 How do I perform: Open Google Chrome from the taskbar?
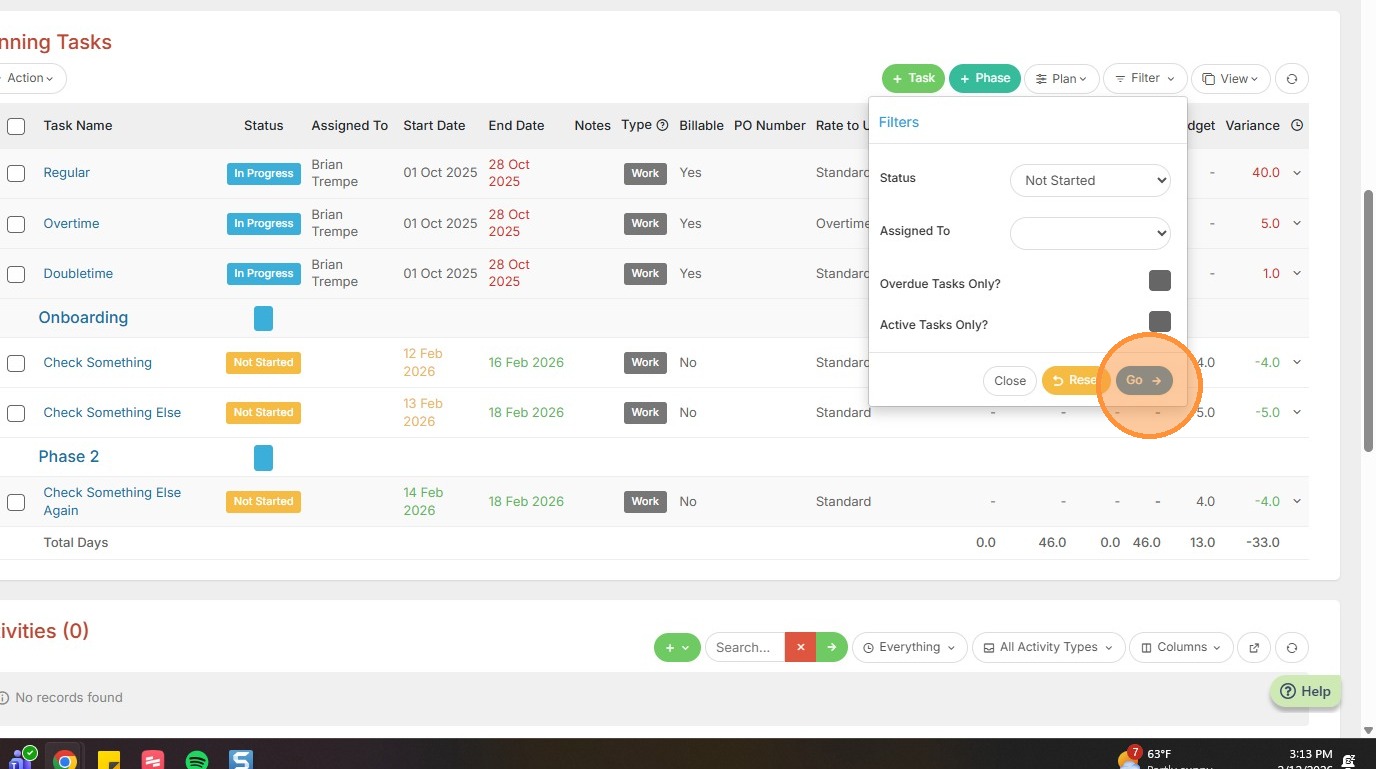65,760
